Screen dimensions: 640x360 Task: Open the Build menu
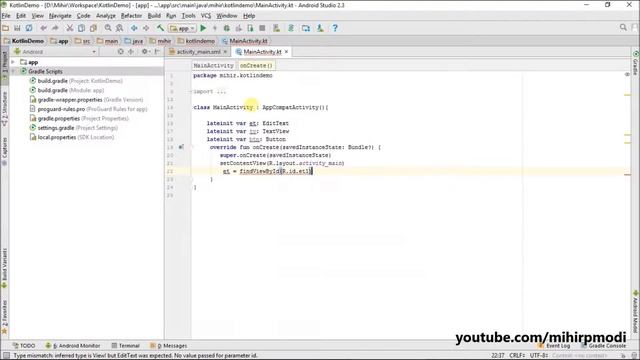pyautogui.click(x=154, y=16)
